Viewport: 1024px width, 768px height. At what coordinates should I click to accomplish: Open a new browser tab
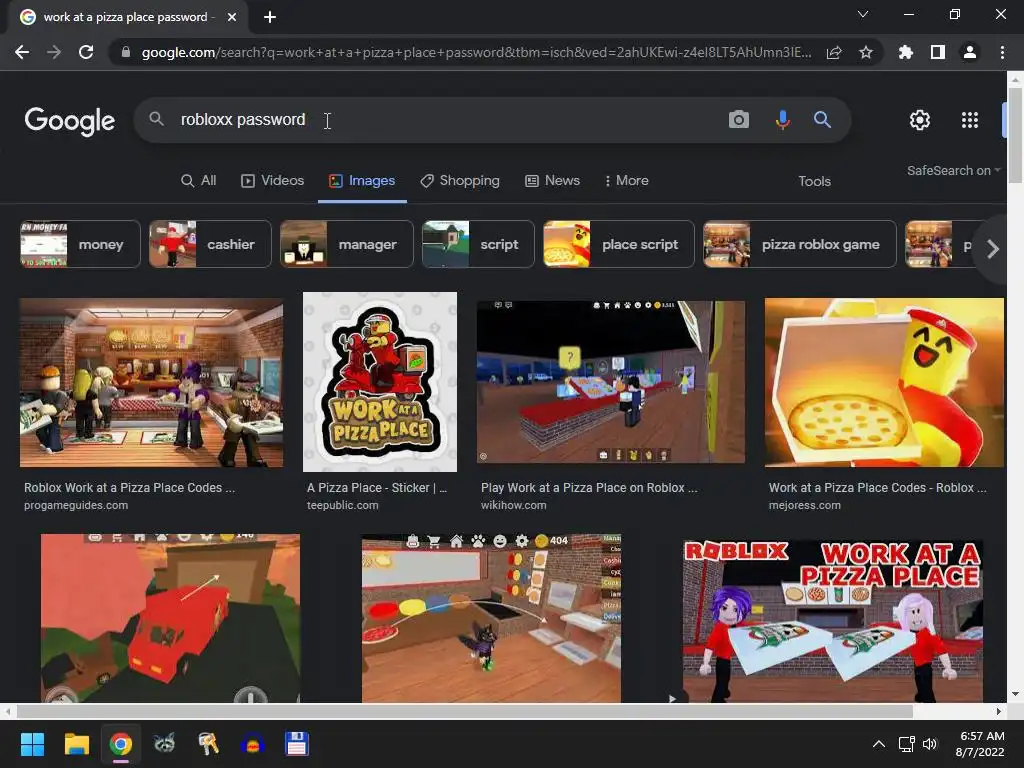coord(270,17)
